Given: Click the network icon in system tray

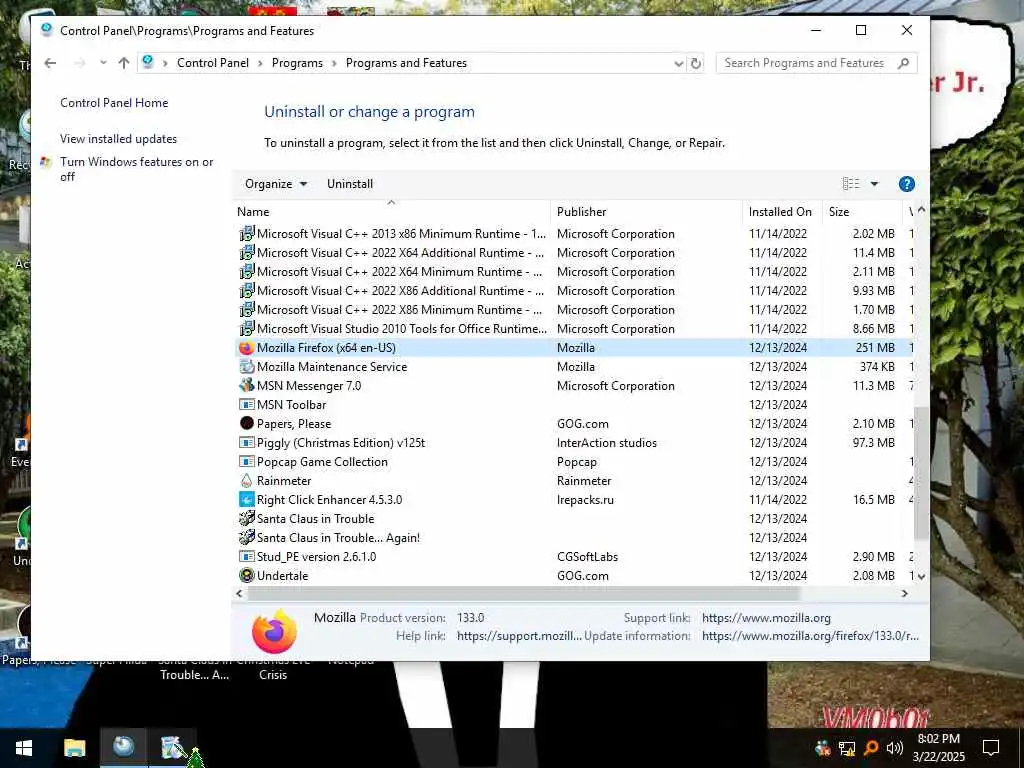Looking at the screenshot, I should (847, 748).
